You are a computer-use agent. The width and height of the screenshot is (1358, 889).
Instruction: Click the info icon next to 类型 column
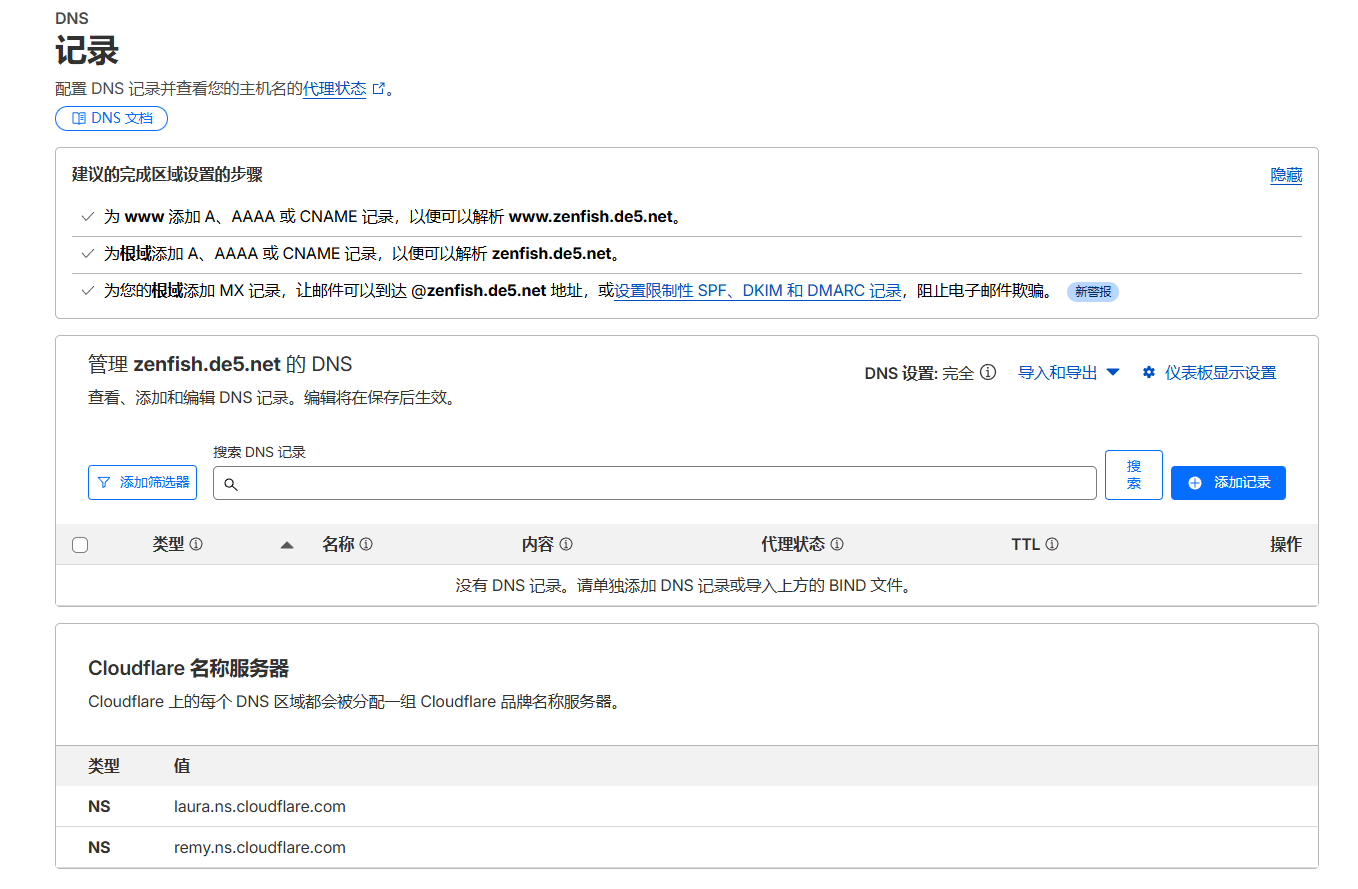coord(196,545)
